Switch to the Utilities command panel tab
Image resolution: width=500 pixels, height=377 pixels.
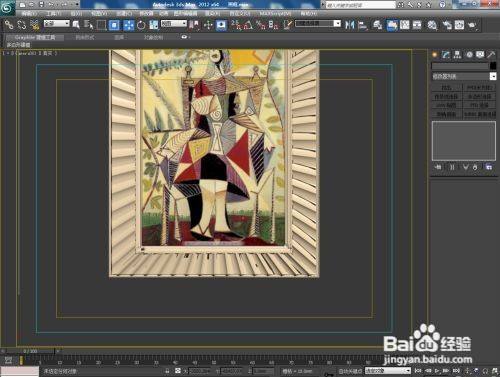pos(491,55)
